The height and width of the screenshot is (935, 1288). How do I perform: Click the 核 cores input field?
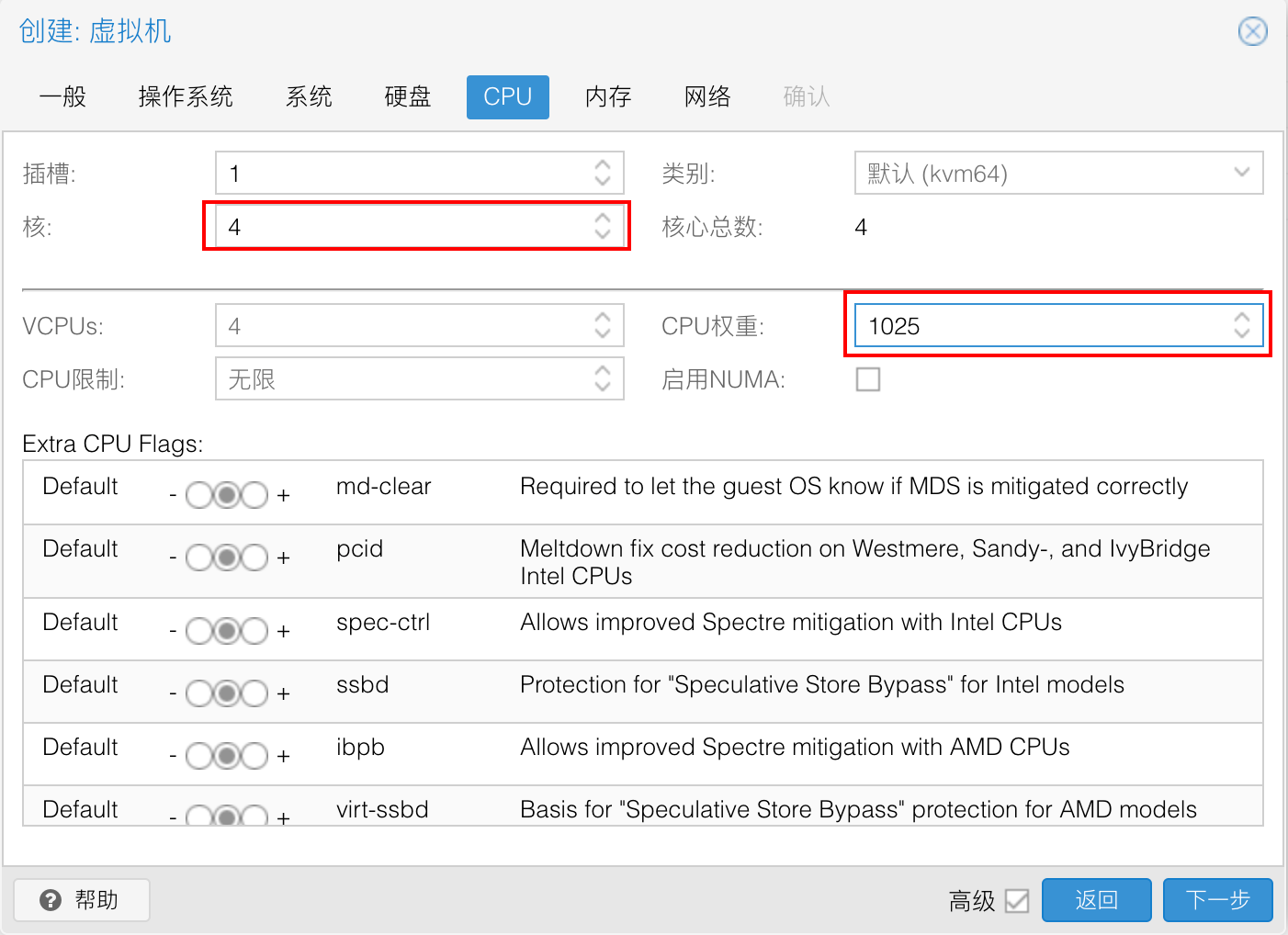404,227
